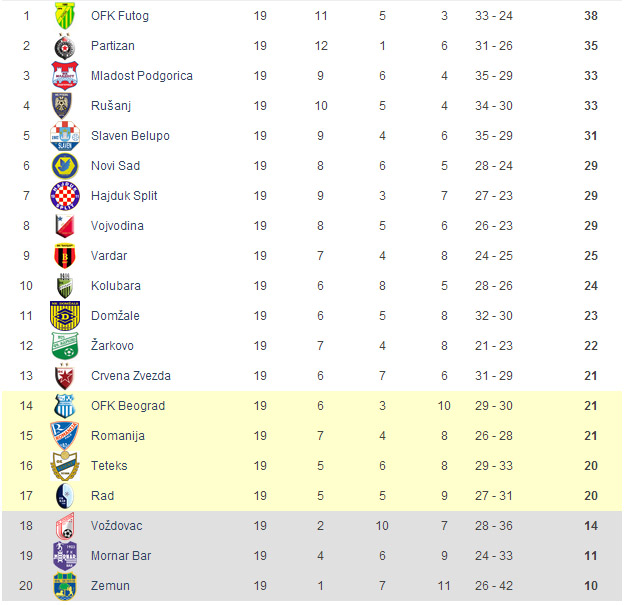Click the Domžale yellow-blue crest

point(65,315)
